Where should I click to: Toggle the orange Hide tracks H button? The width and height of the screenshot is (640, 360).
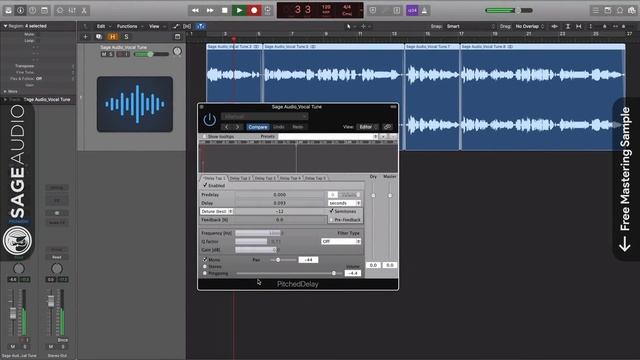coord(113,37)
